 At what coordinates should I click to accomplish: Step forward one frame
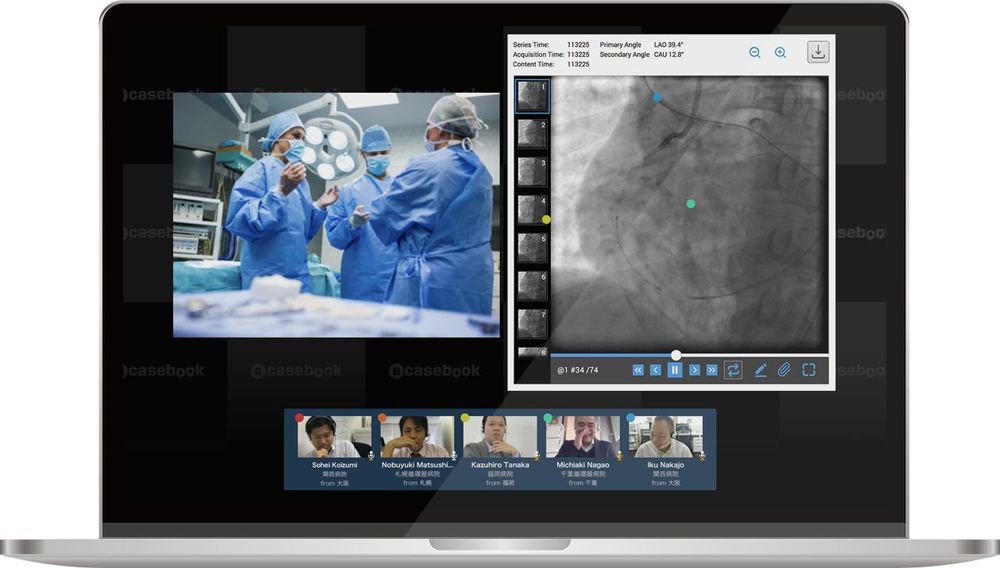[x=694, y=370]
